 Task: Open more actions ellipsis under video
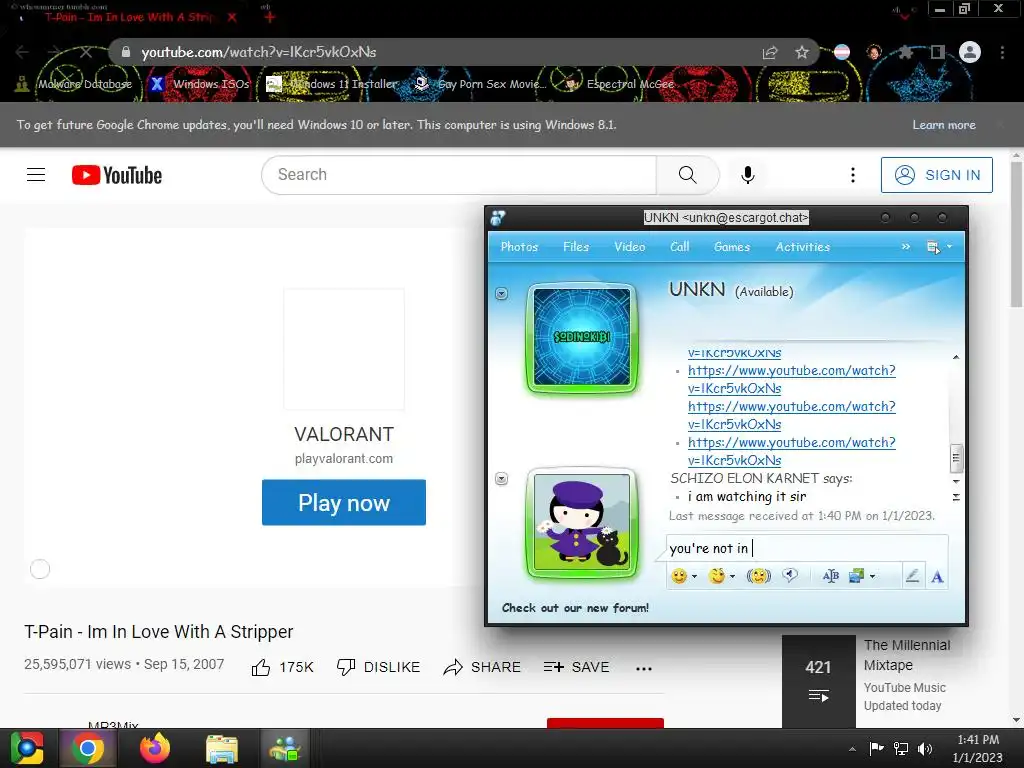pos(644,668)
